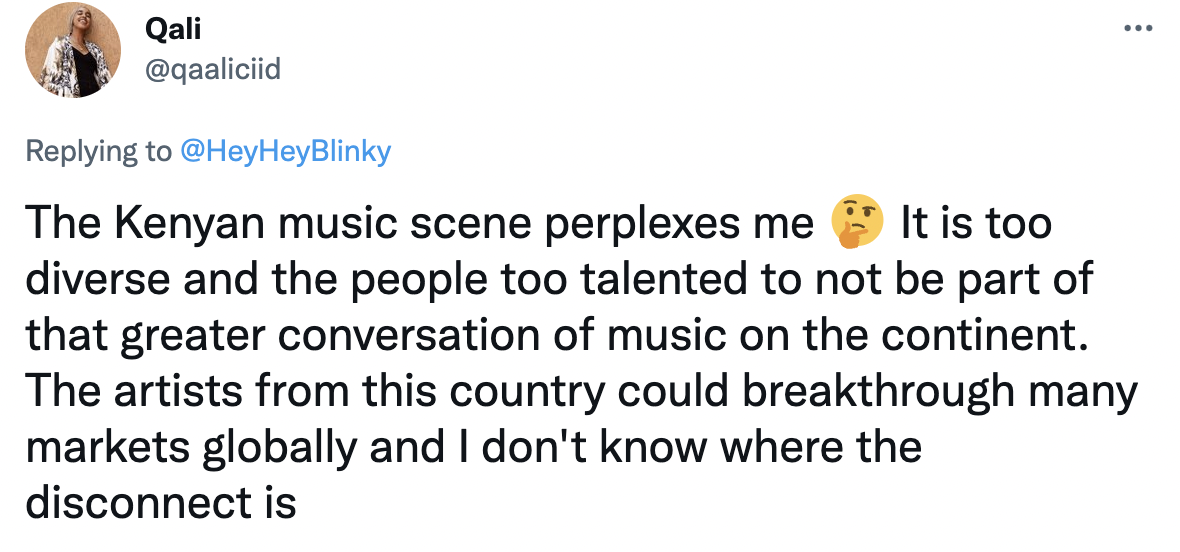The width and height of the screenshot is (1180, 552).
Task: Click the 'Replying to' label text
Action: [98, 151]
